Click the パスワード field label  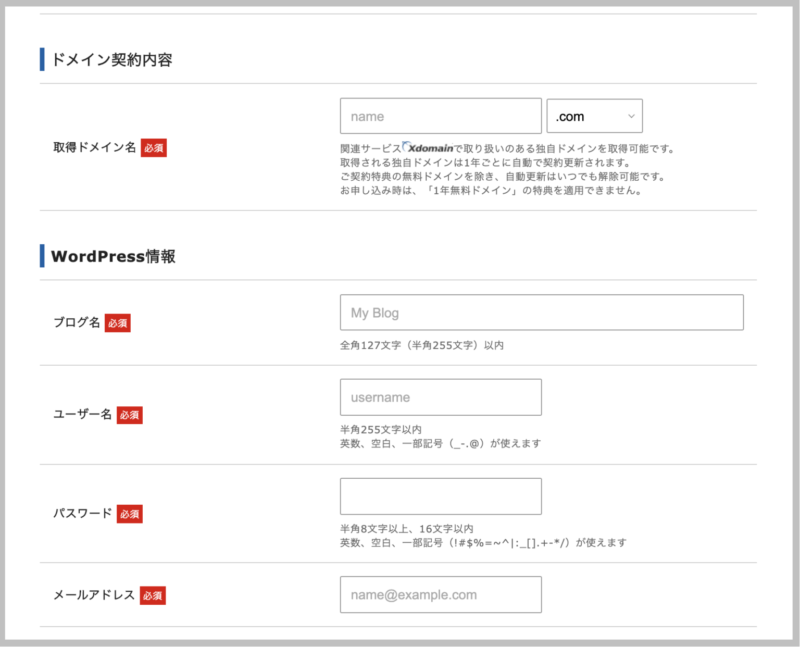(82, 513)
